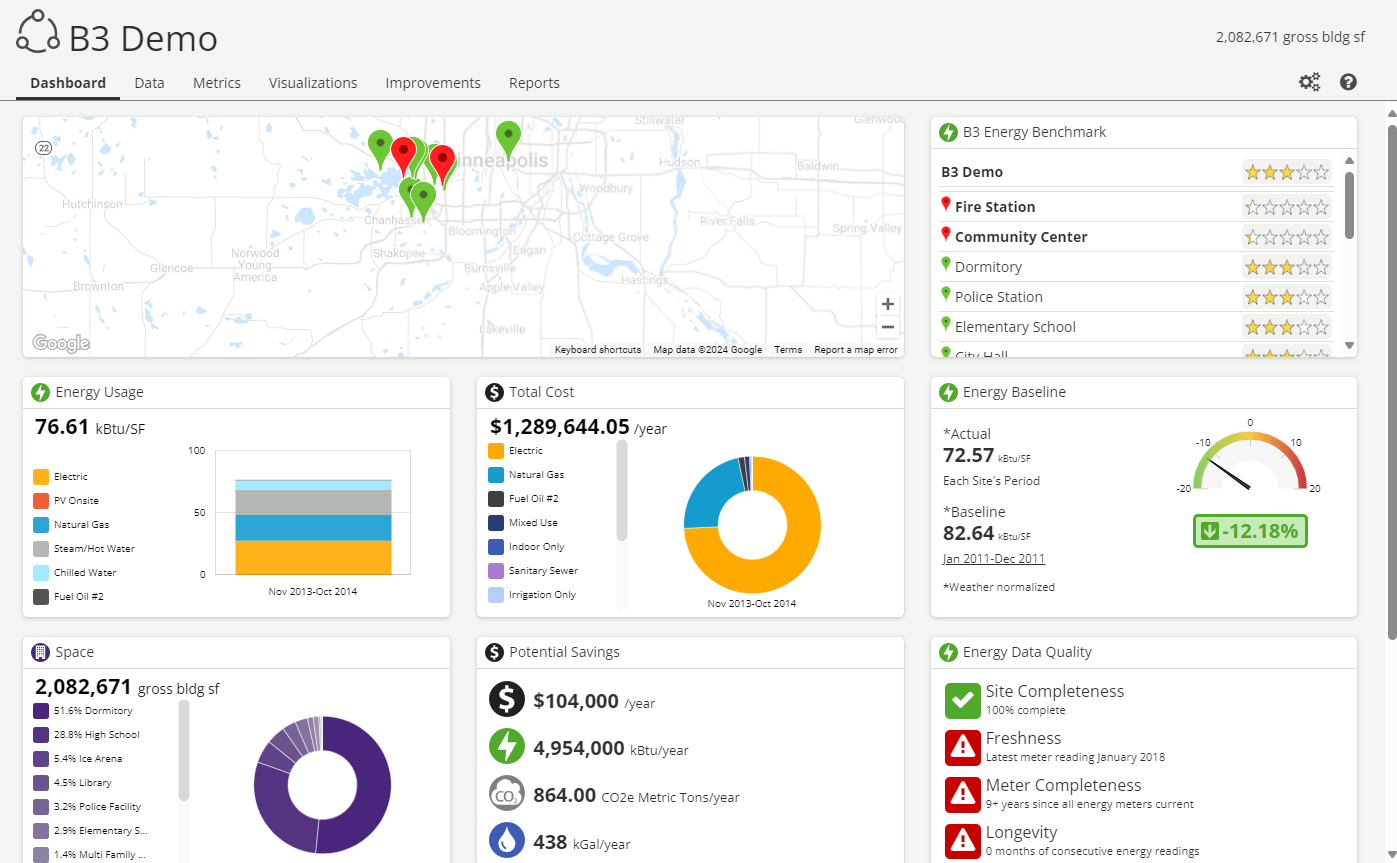Click the Elementary School green pin icon
Viewport: 1397px width, 863px height.
point(946,324)
